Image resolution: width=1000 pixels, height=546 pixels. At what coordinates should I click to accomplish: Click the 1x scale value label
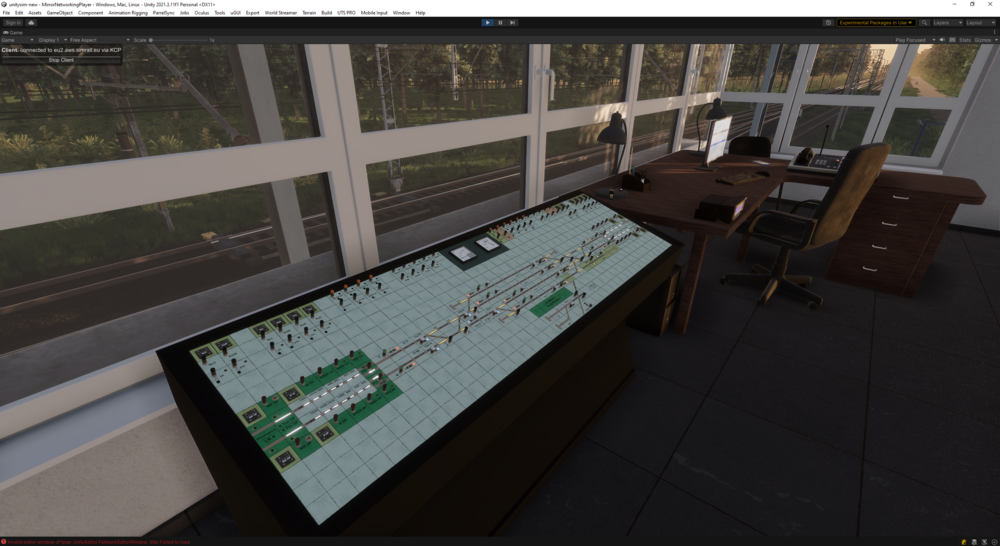point(212,40)
